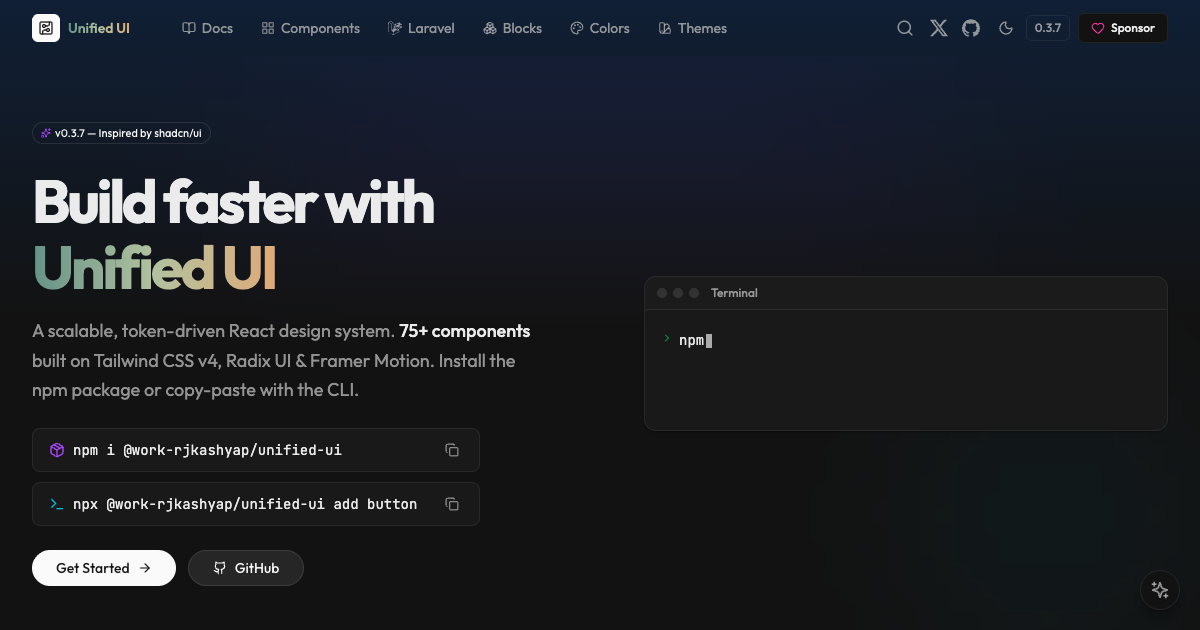Viewport: 1200px width, 630px height.
Task: Open the Components menu item
Action: coord(310,28)
